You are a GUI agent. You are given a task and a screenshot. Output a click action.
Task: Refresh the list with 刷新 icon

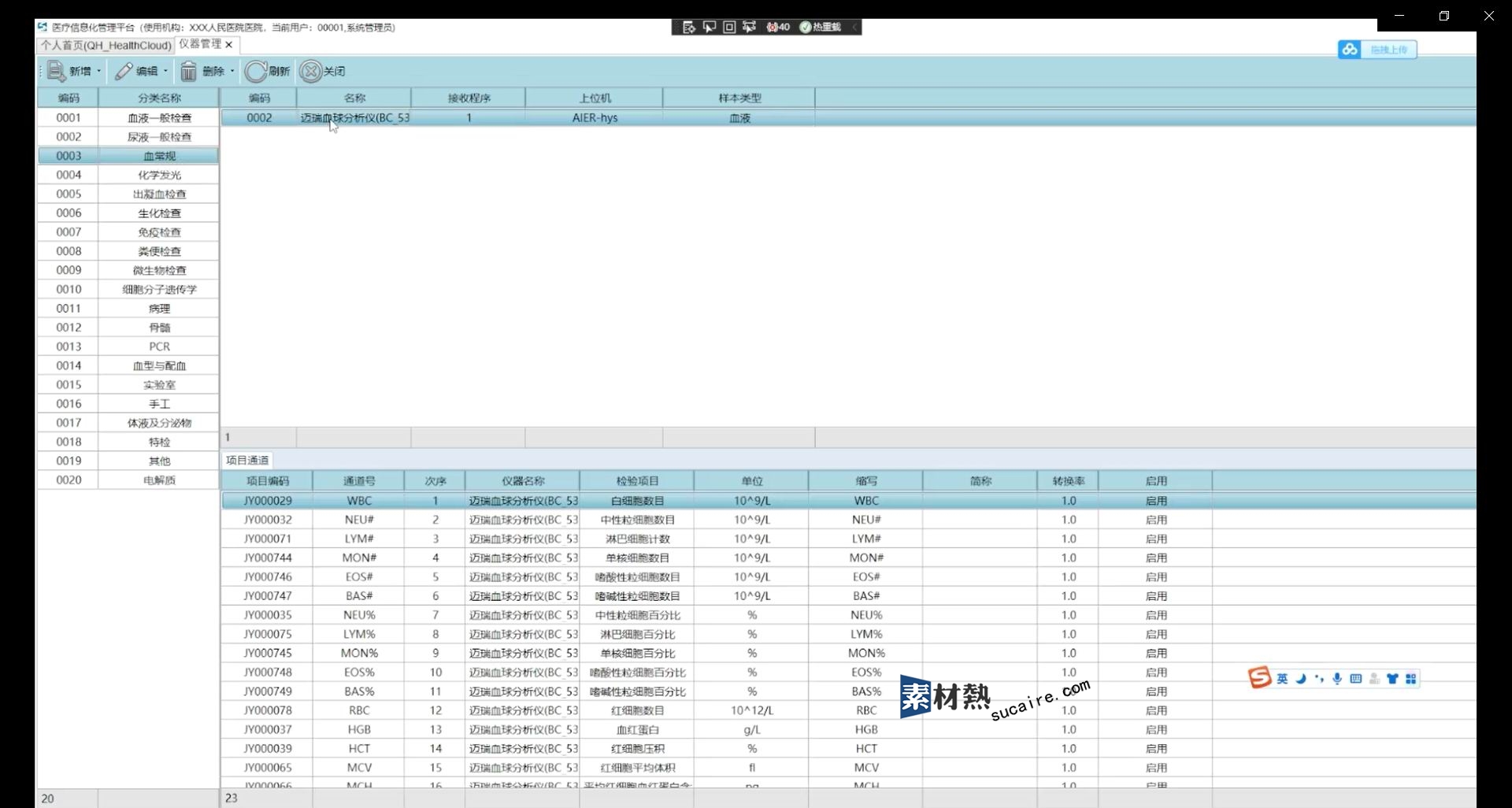(256, 71)
